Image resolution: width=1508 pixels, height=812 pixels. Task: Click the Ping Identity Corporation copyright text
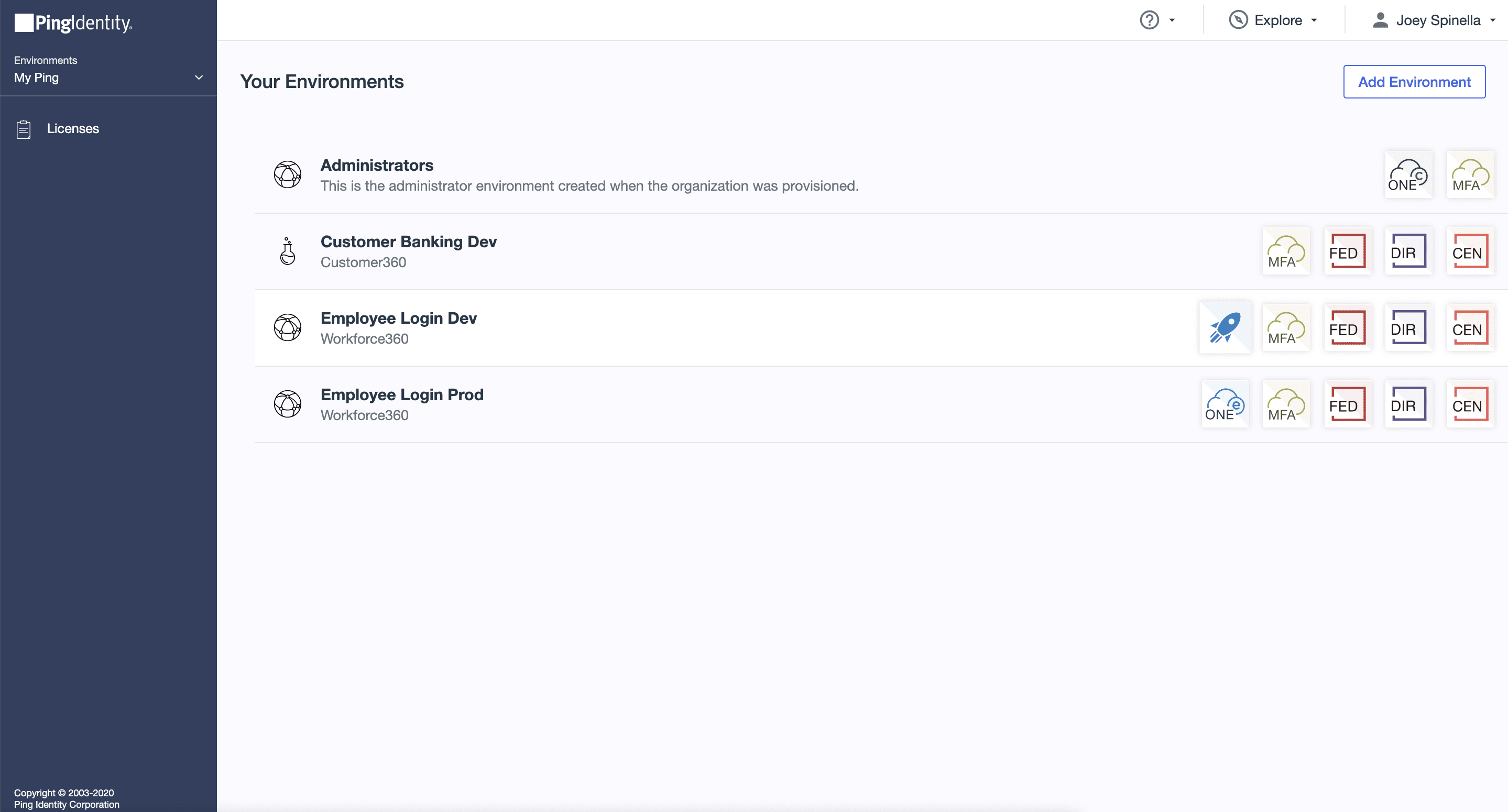(x=66, y=804)
